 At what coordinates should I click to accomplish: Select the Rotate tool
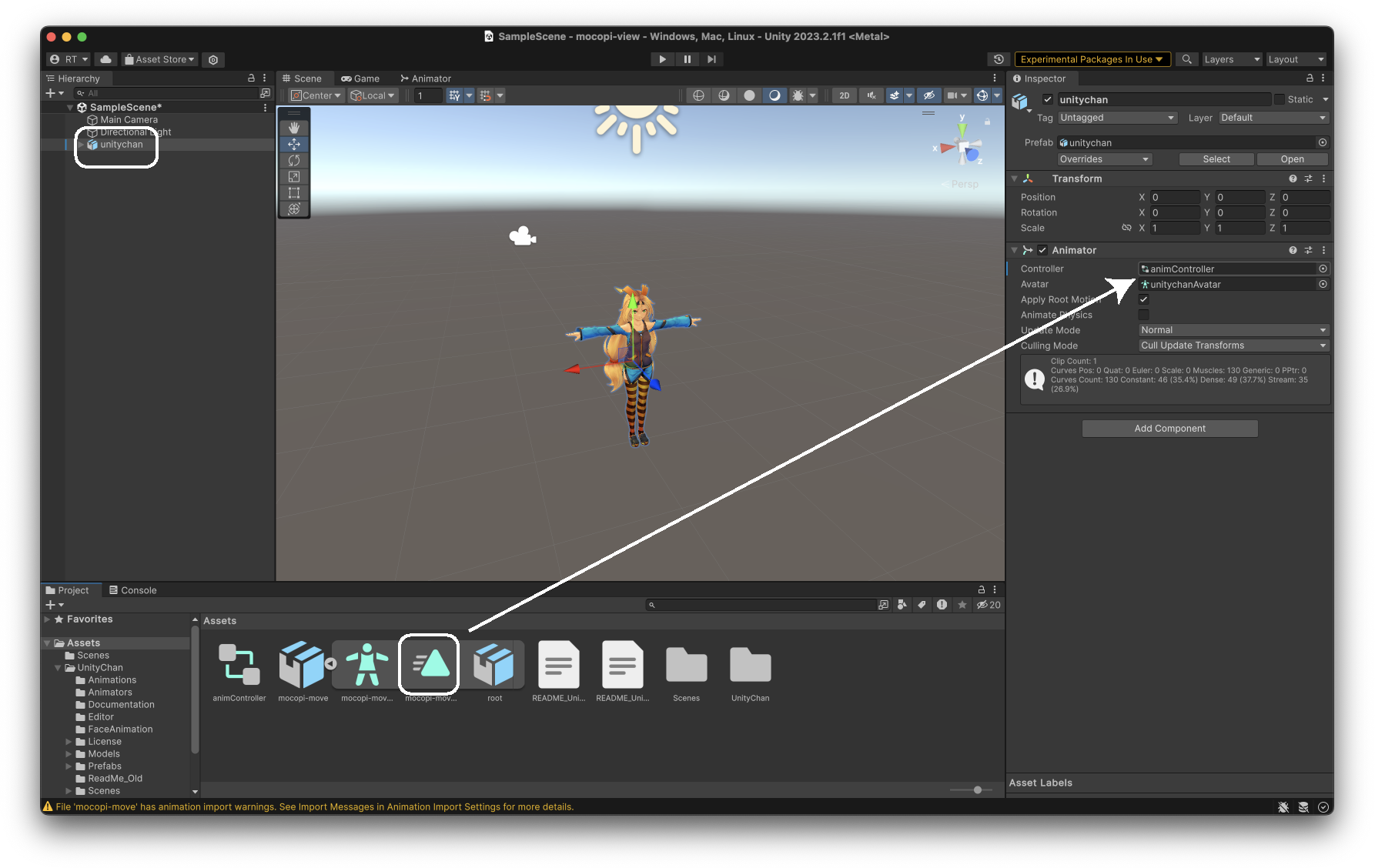[294, 160]
